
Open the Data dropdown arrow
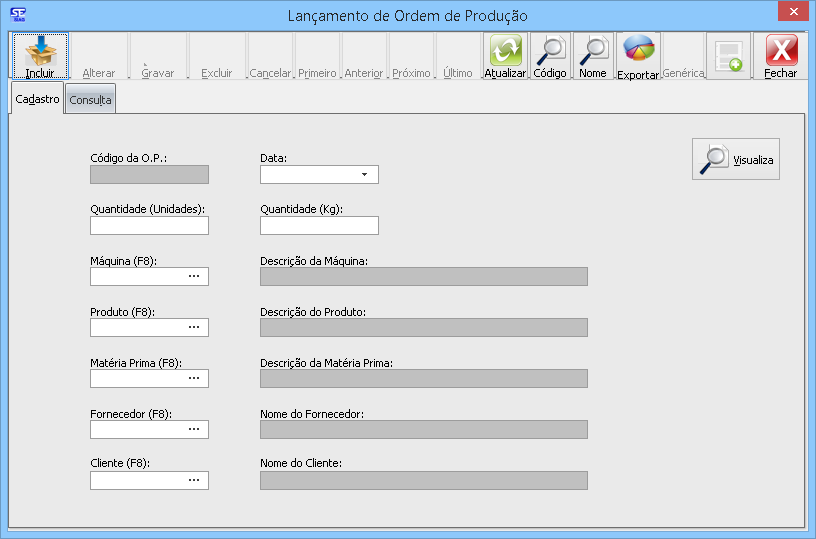tap(364, 175)
